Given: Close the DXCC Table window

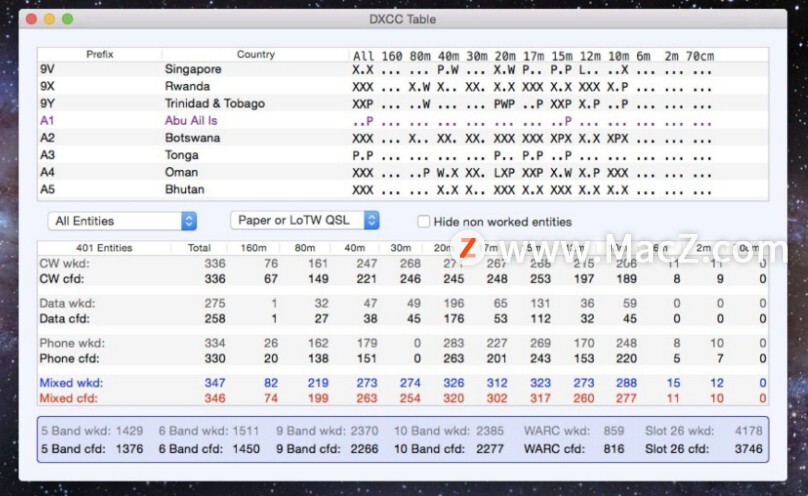Looking at the screenshot, I should pos(31,19).
